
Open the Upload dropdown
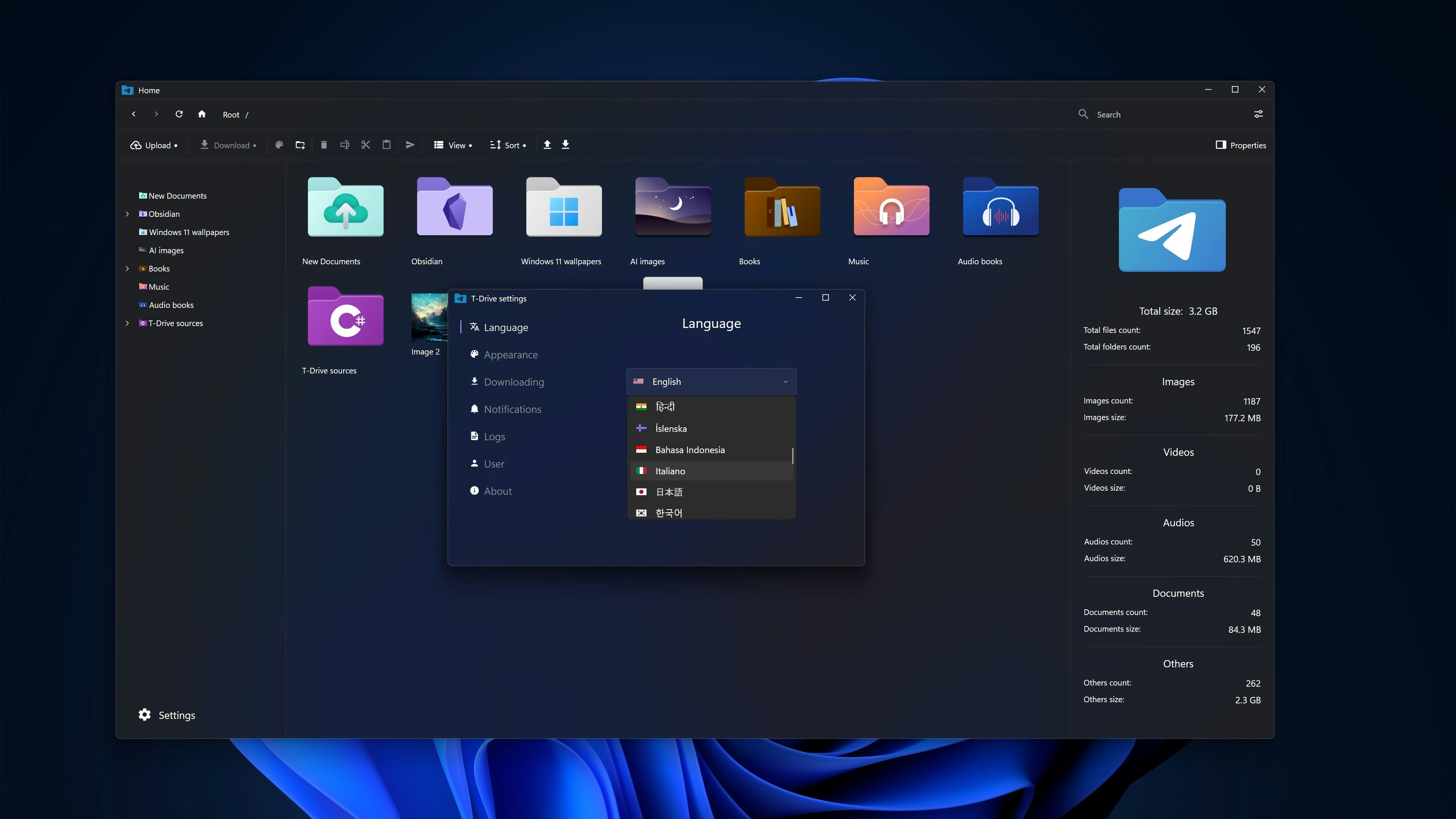point(154,145)
